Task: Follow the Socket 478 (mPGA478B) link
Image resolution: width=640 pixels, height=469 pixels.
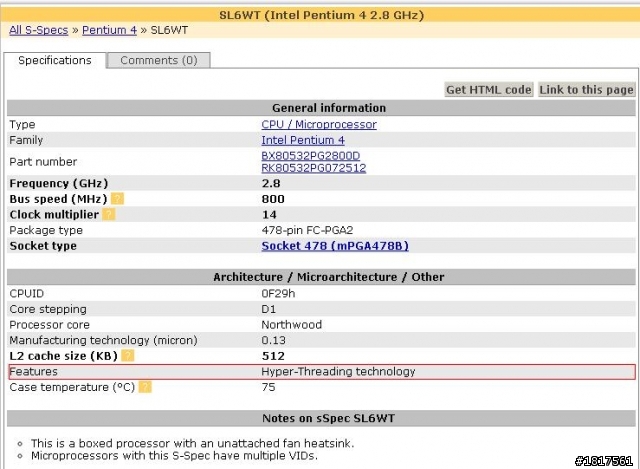Action: pyautogui.click(x=335, y=246)
